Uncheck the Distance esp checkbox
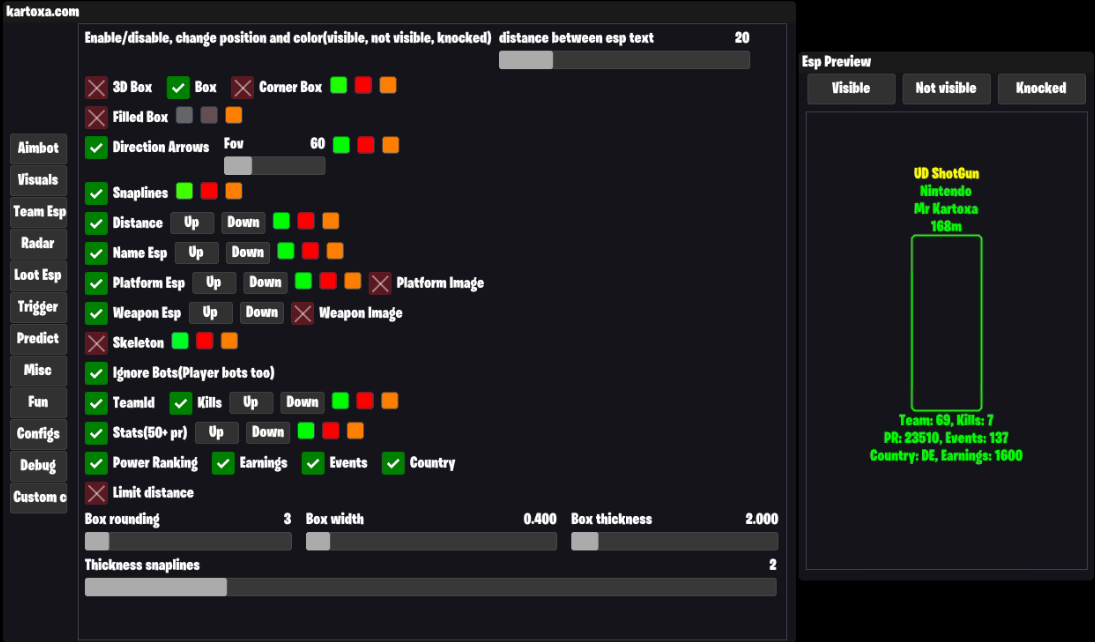The image size is (1095, 642). (96, 223)
